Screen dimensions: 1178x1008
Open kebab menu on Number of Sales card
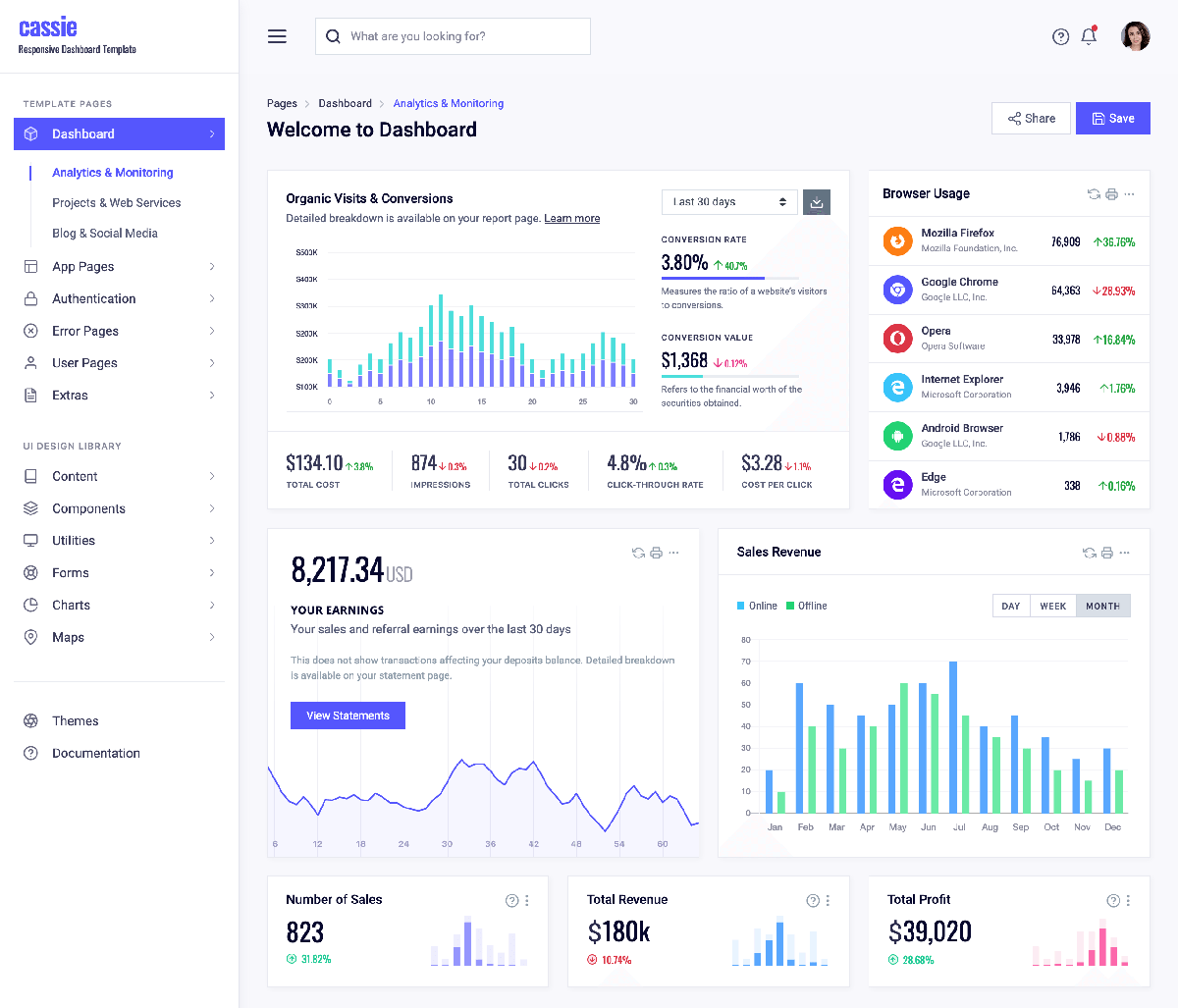527,901
